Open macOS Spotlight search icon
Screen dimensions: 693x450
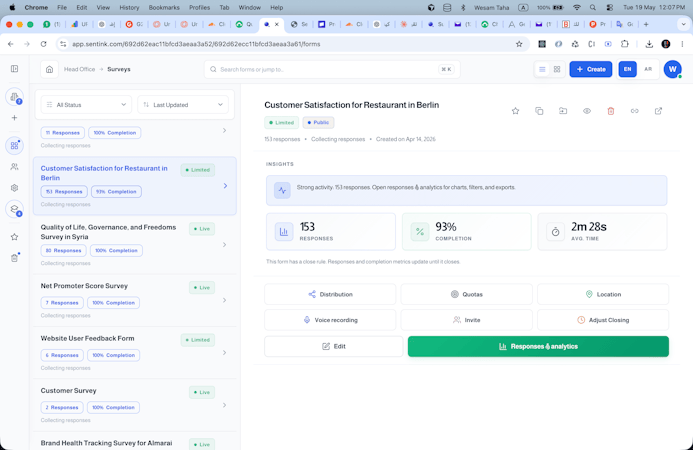point(593,8)
